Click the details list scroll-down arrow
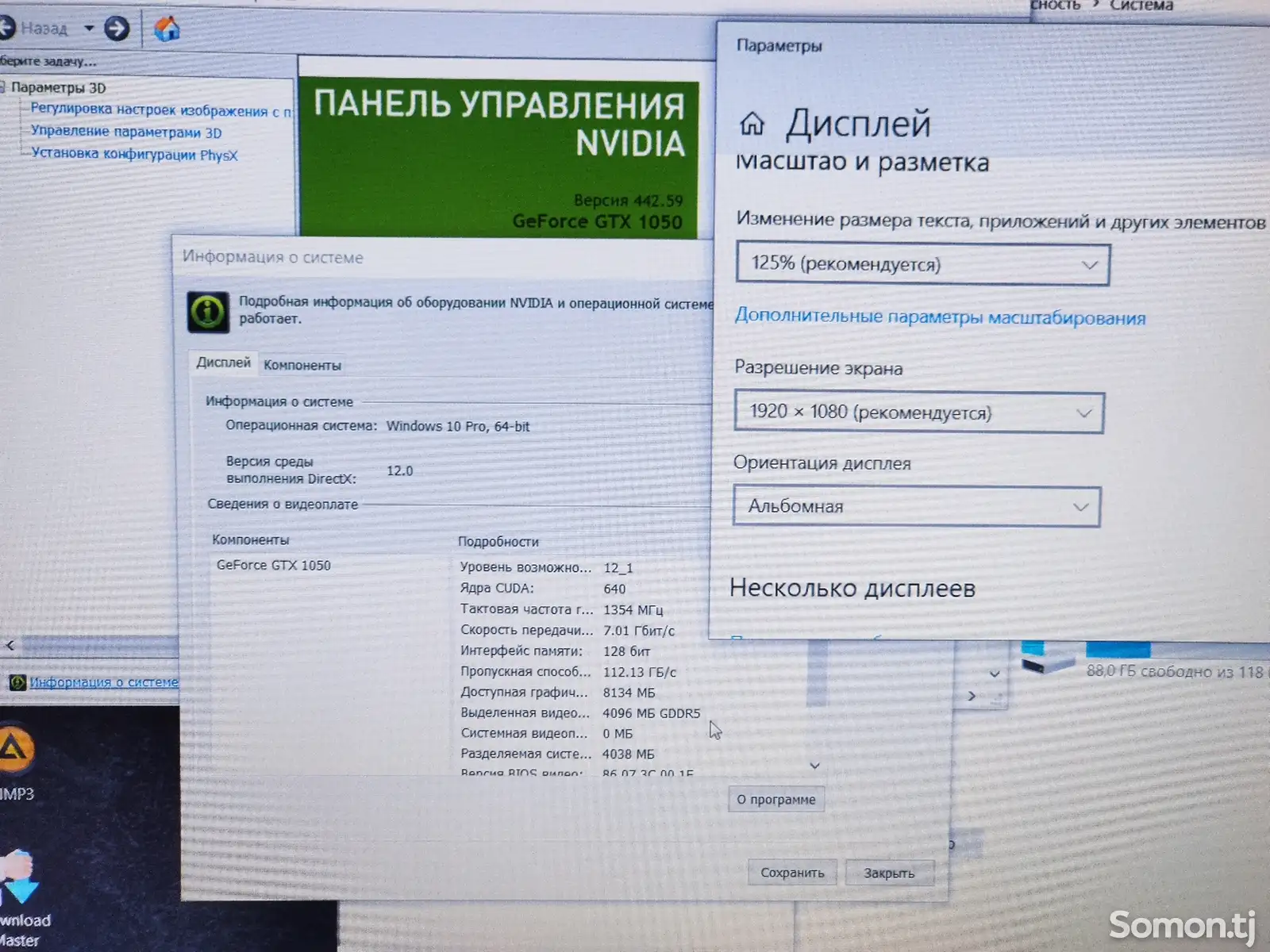The height and width of the screenshot is (952, 1270). tap(814, 766)
